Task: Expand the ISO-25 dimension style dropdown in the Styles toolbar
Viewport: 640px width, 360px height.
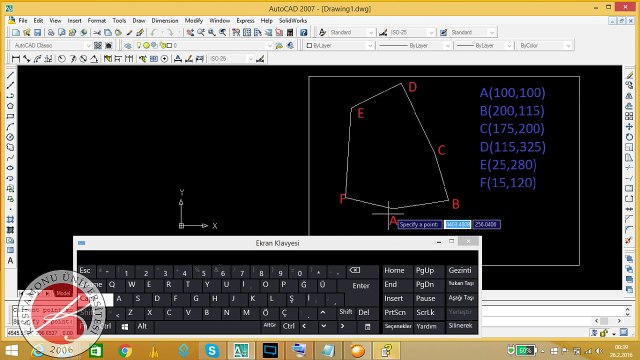Action: coord(411,32)
